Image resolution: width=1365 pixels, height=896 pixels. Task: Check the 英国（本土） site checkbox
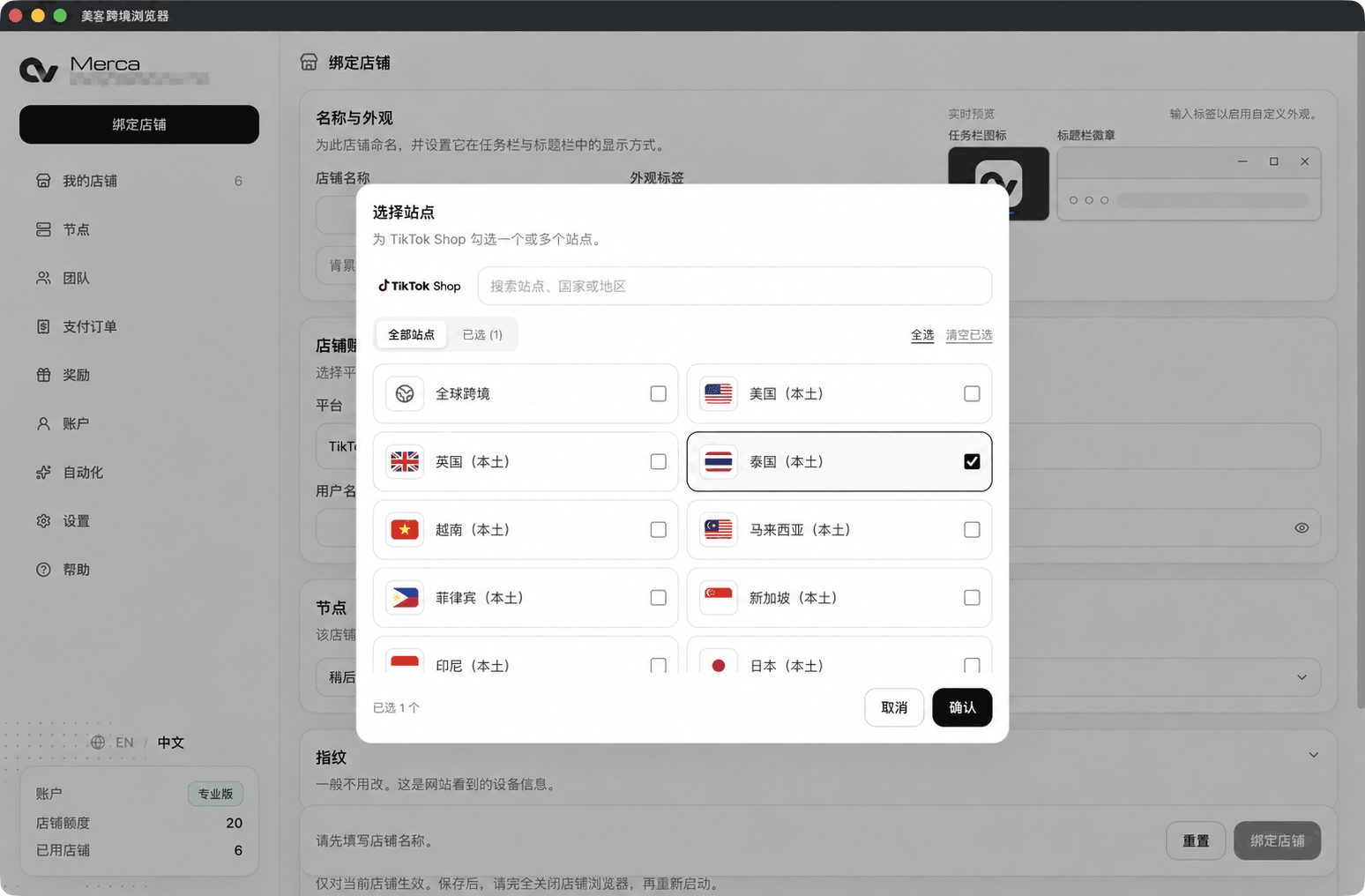pos(658,461)
